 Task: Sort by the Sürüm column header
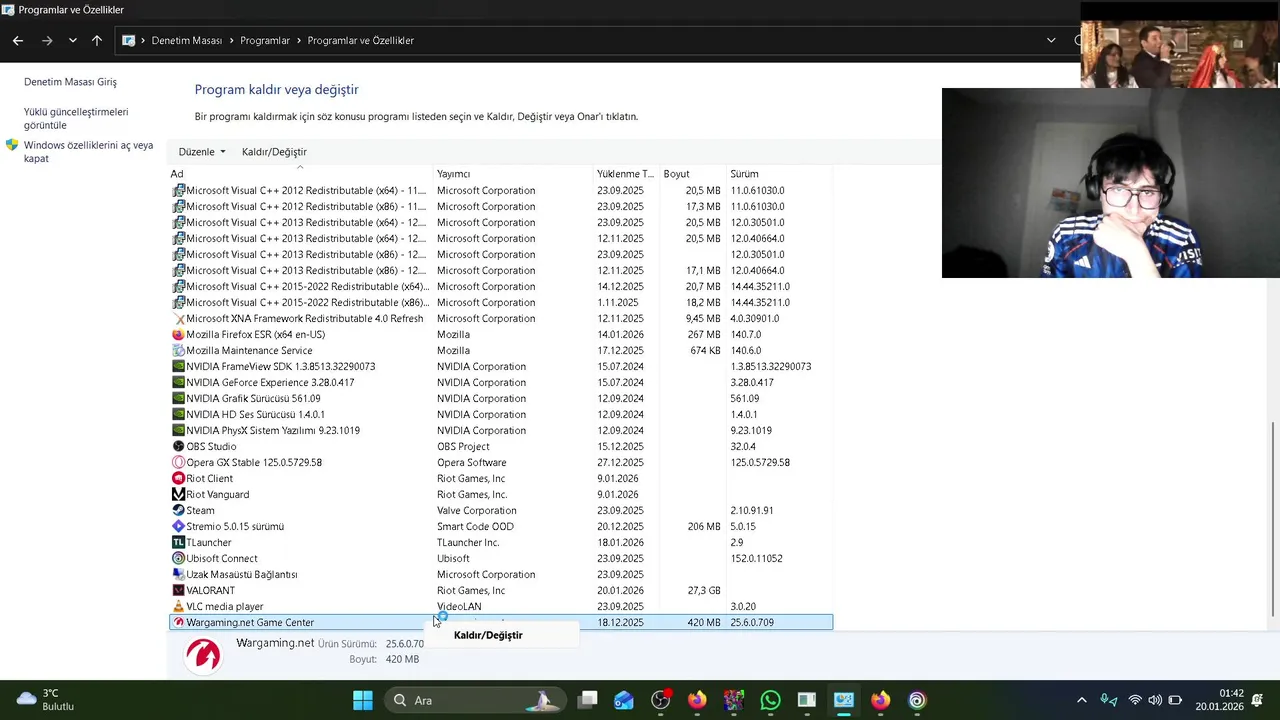tap(779, 174)
